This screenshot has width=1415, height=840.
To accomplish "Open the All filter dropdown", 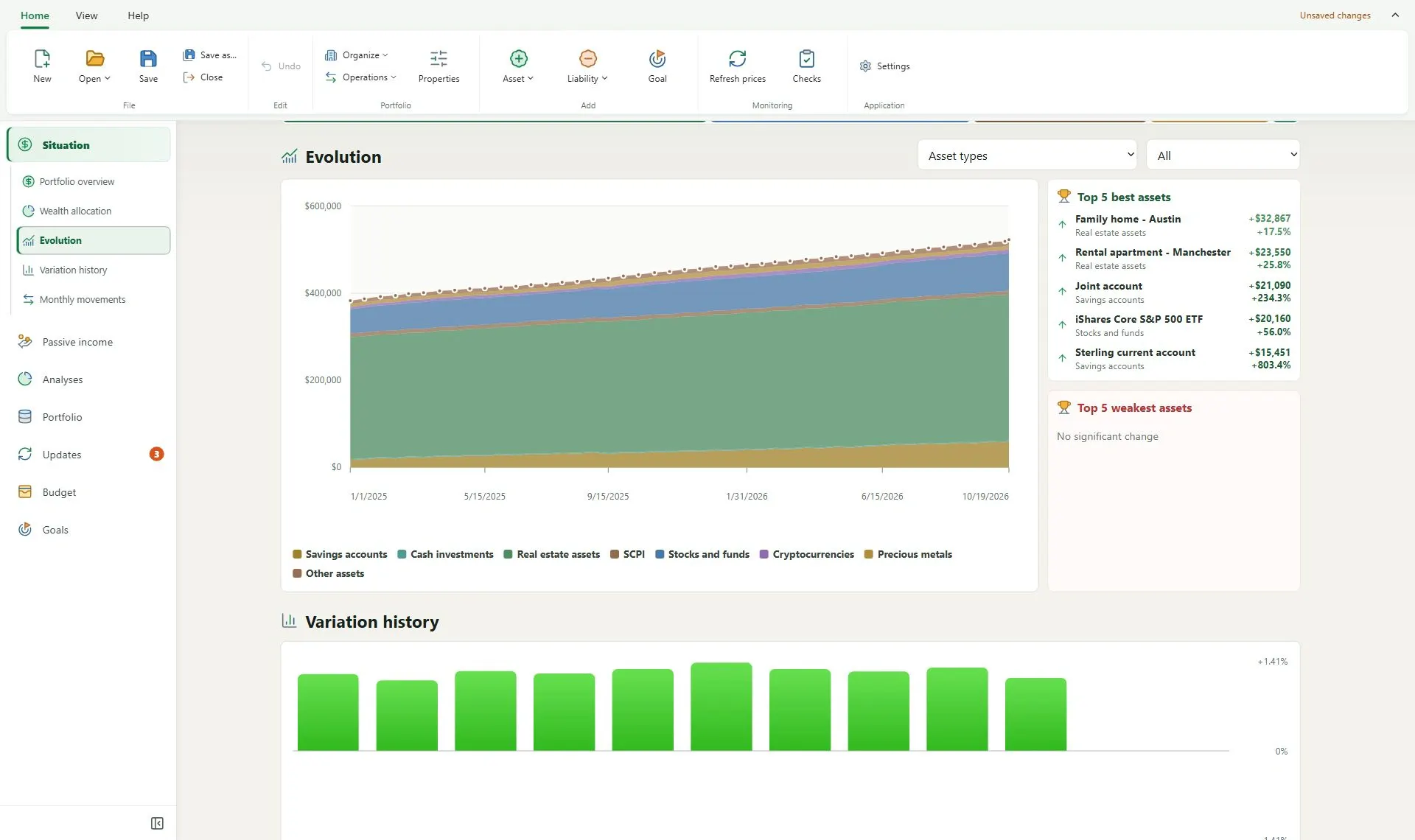I will 1223,155.
